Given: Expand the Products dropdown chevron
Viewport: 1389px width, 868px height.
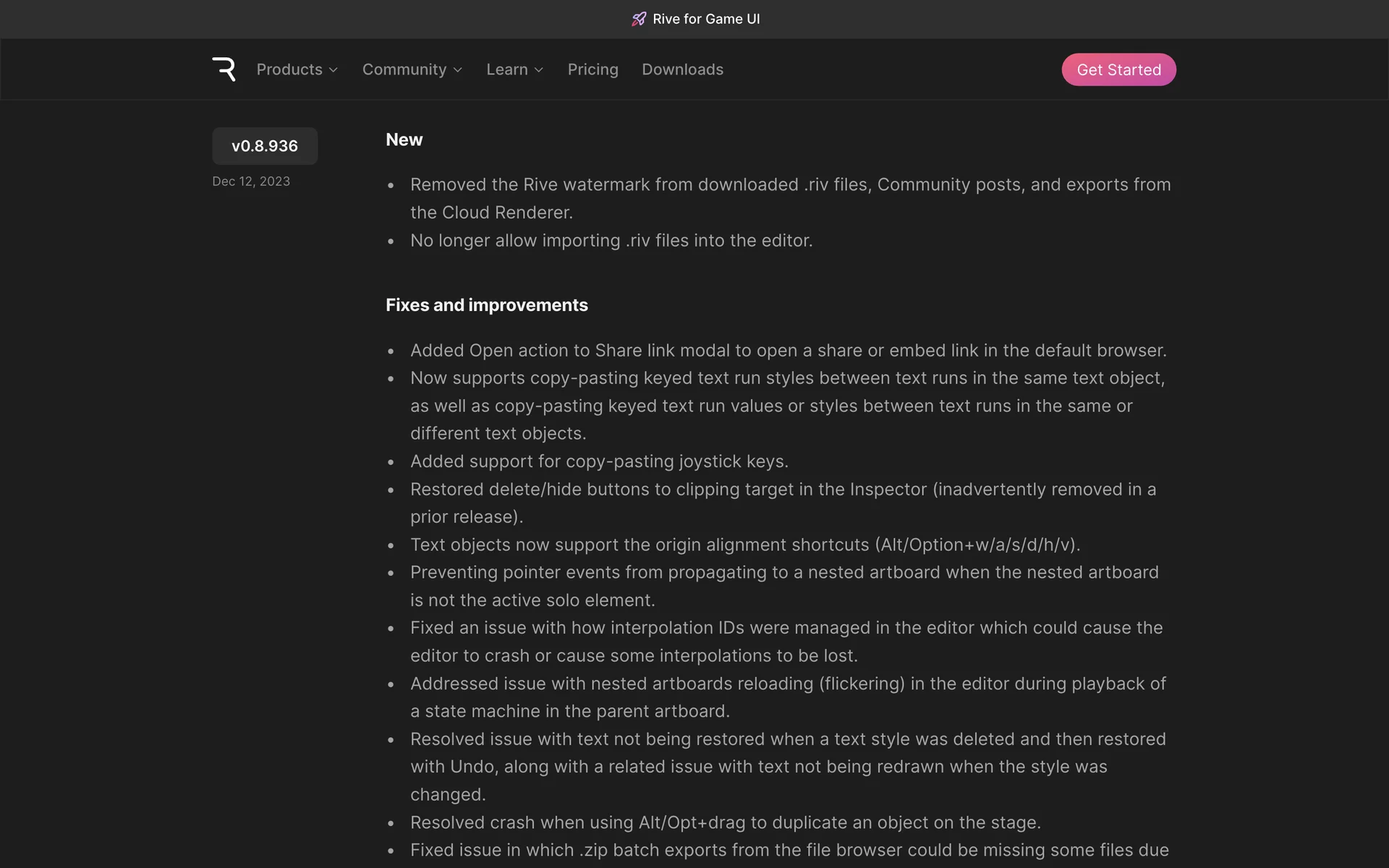Looking at the screenshot, I should (334, 70).
